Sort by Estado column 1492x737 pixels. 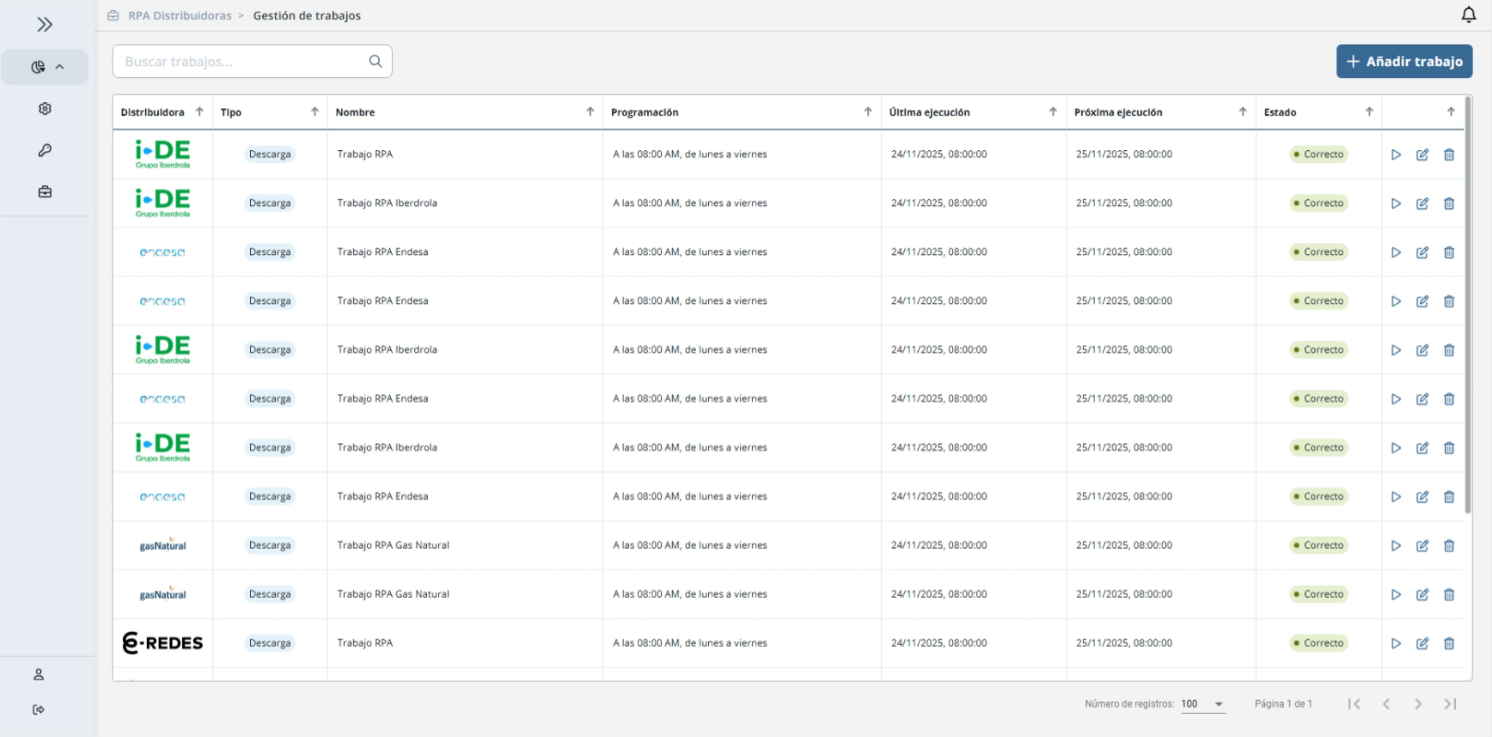pyautogui.click(x=1369, y=112)
